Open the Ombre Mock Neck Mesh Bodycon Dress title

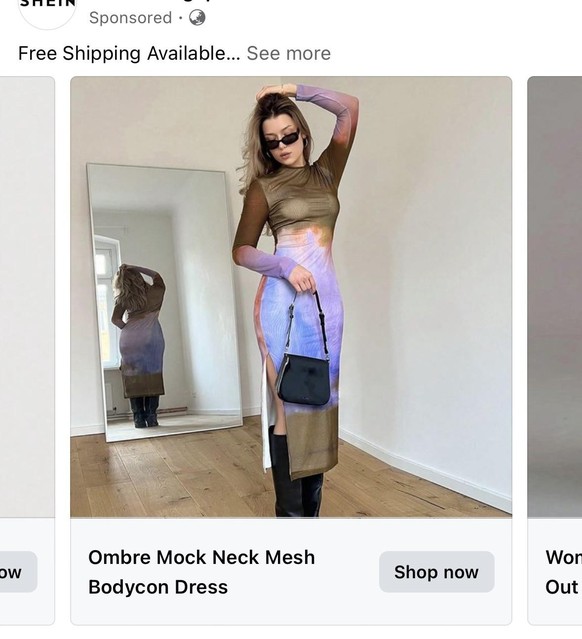[x=201, y=572]
